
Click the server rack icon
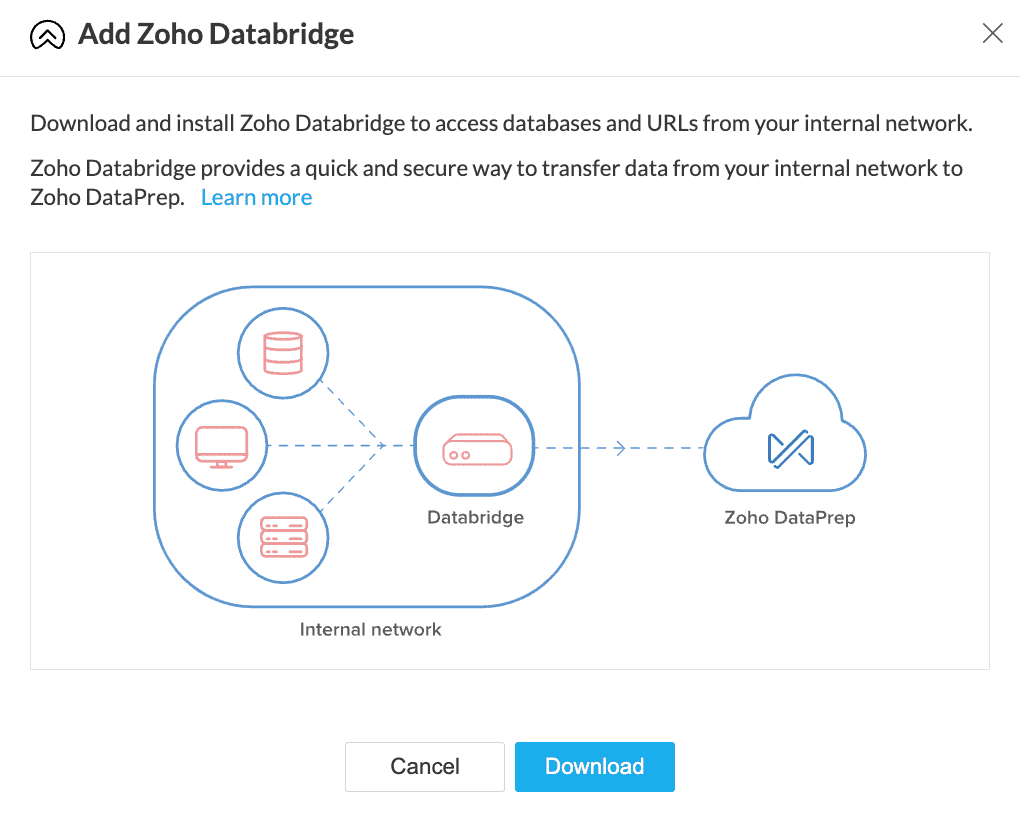pos(284,537)
